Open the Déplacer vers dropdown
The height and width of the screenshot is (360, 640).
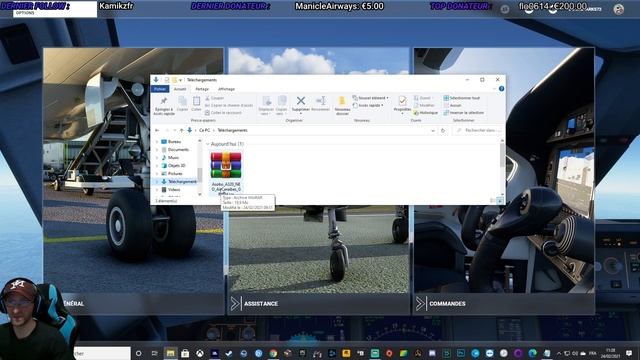click(x=266, y=106)
